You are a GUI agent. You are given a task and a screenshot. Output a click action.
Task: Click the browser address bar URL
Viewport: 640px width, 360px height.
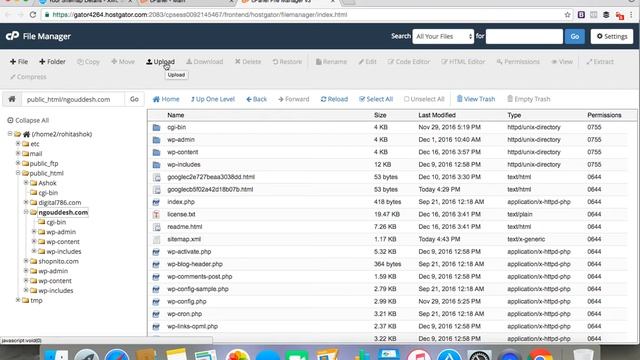pyautogui.click(x=200, y=15)
